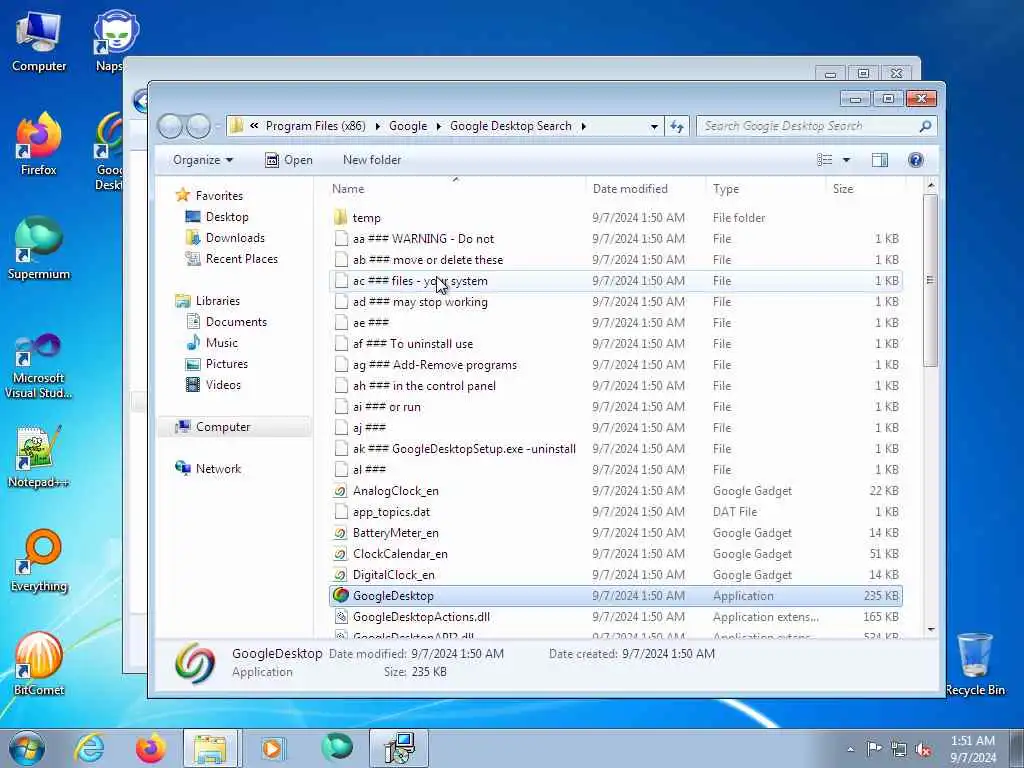Click in Search Google Desktop Search field
Screen dimensions: 1024x768
(807, 126)
